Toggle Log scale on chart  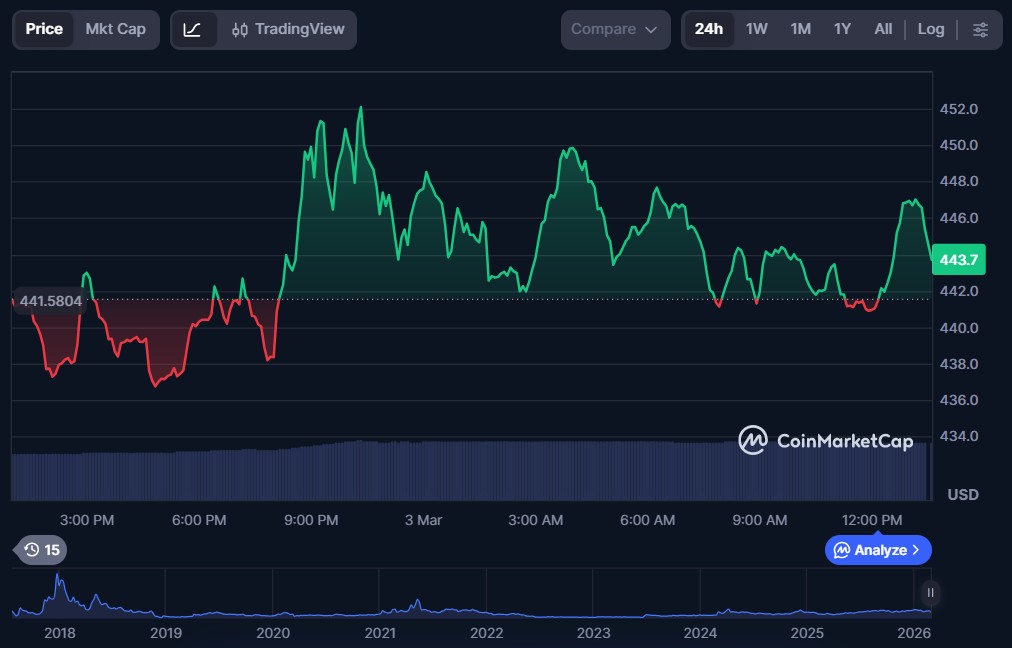(930, 30)
